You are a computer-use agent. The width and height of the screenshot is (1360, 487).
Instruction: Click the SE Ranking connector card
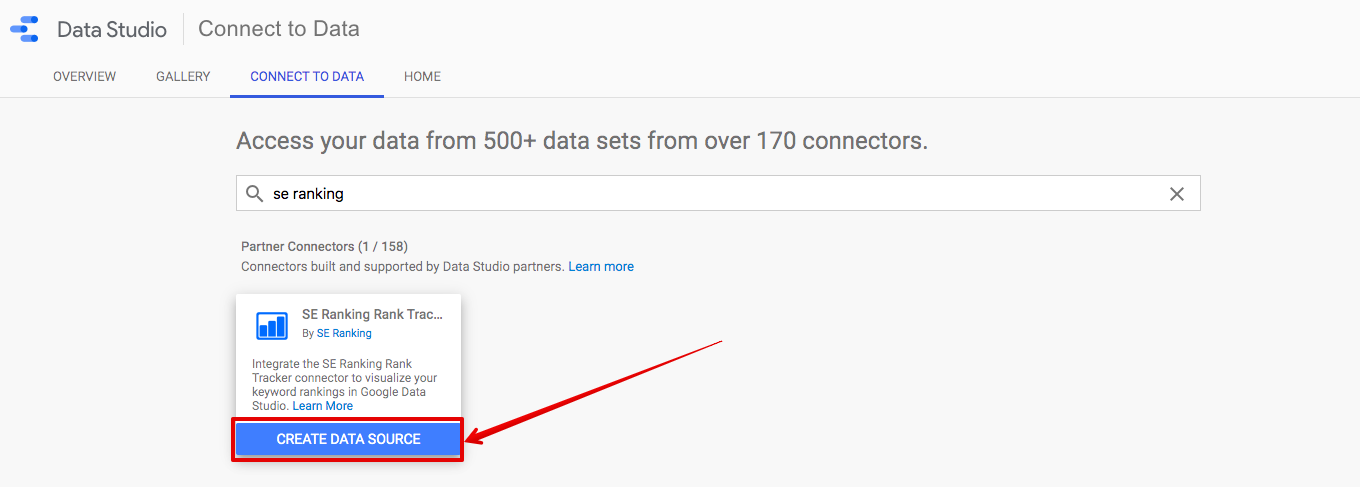pyautogui.click(x=348, y=376)
